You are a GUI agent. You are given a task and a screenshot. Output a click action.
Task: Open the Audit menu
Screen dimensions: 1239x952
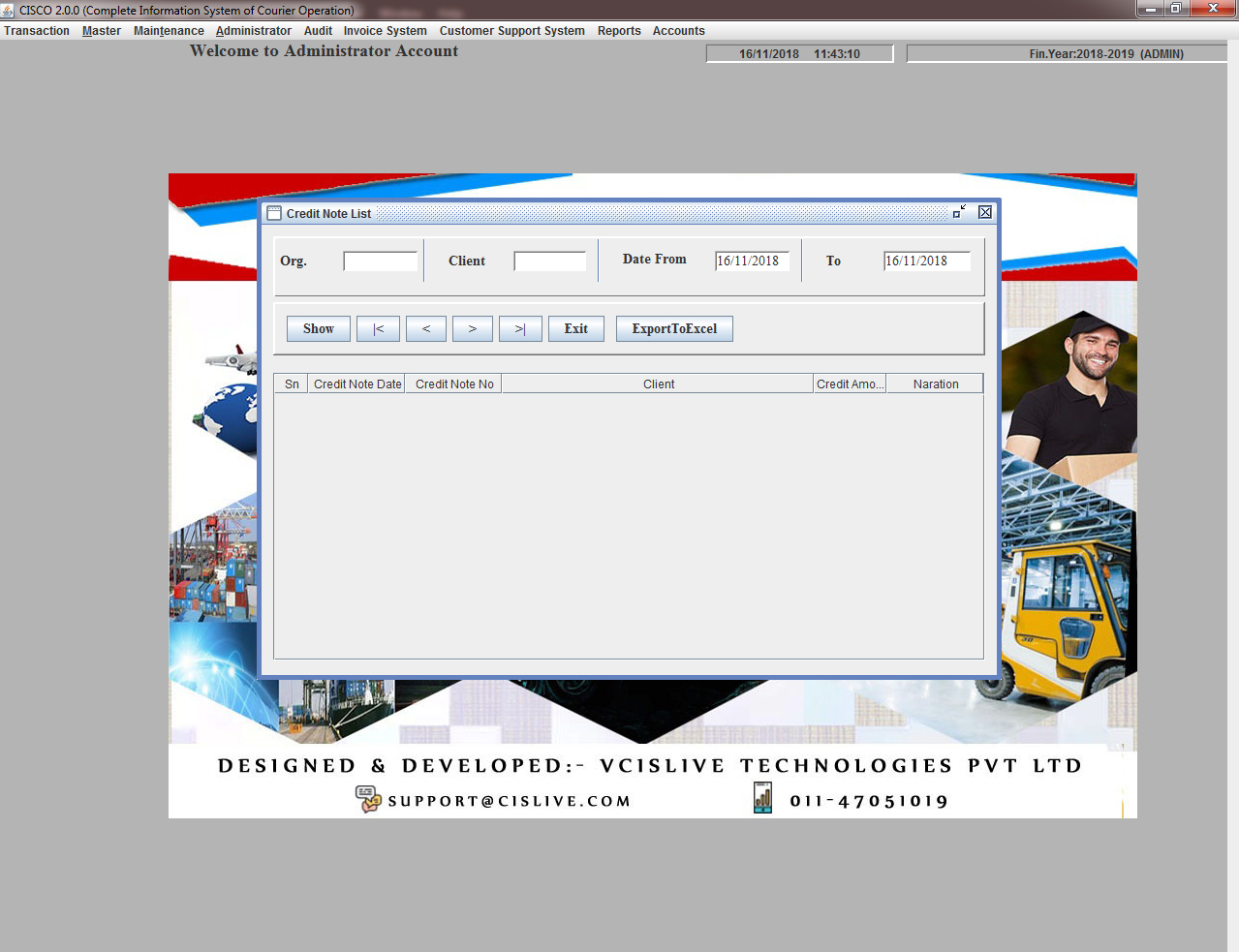pos(318,31)
